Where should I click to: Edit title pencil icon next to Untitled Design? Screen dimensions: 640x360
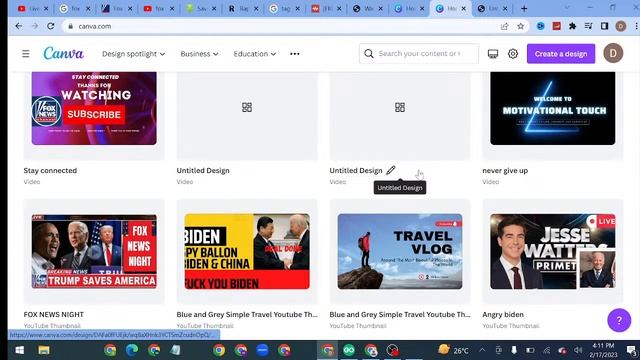391,170
